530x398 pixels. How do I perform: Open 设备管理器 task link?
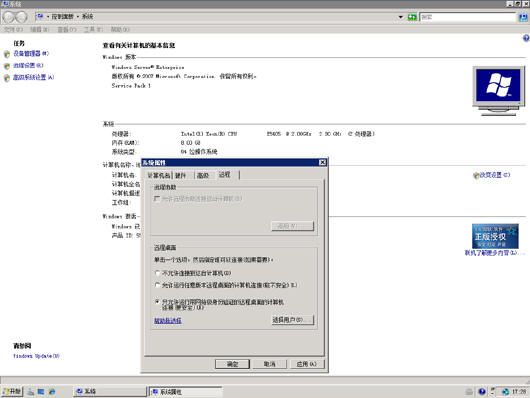[x=31, y=53]
